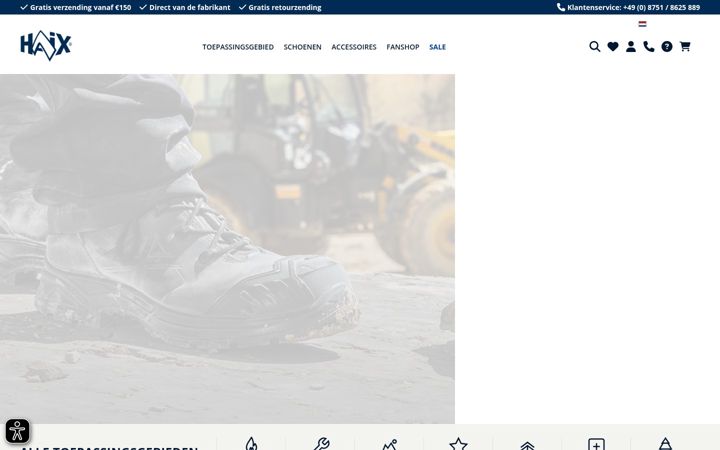
Task: Select the wrench workwear category icon
Action: pyautogui.click(x=321, y=444)
